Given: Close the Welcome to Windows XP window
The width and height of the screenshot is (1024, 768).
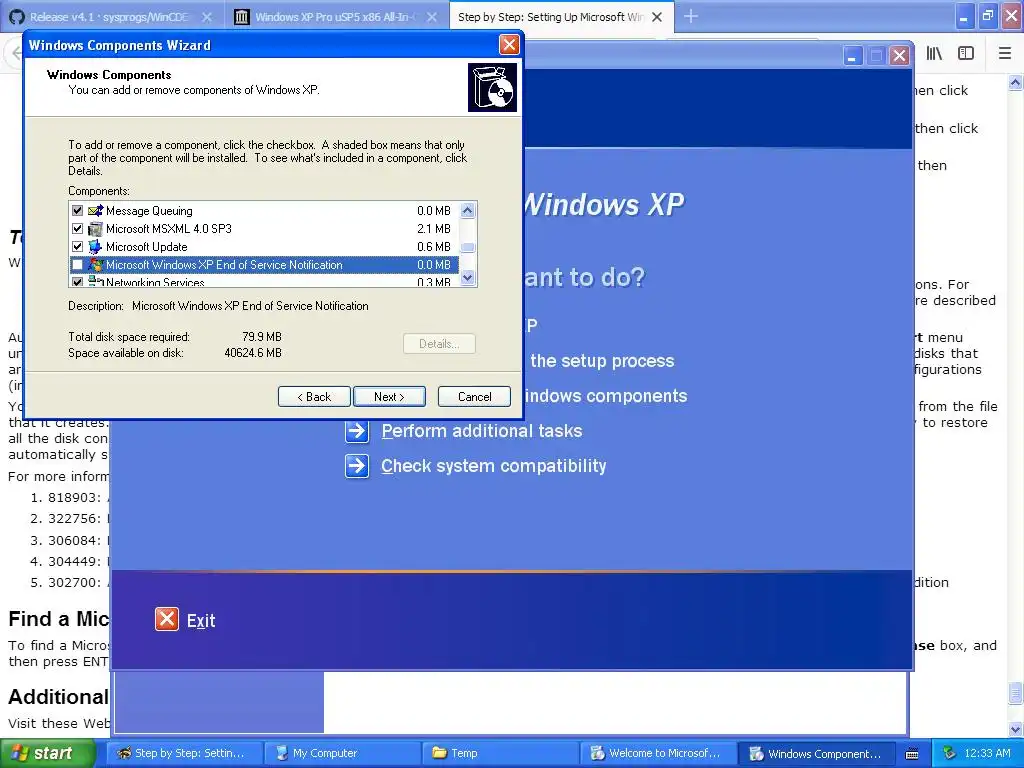Looking at the screenshot, I should 899,56.
